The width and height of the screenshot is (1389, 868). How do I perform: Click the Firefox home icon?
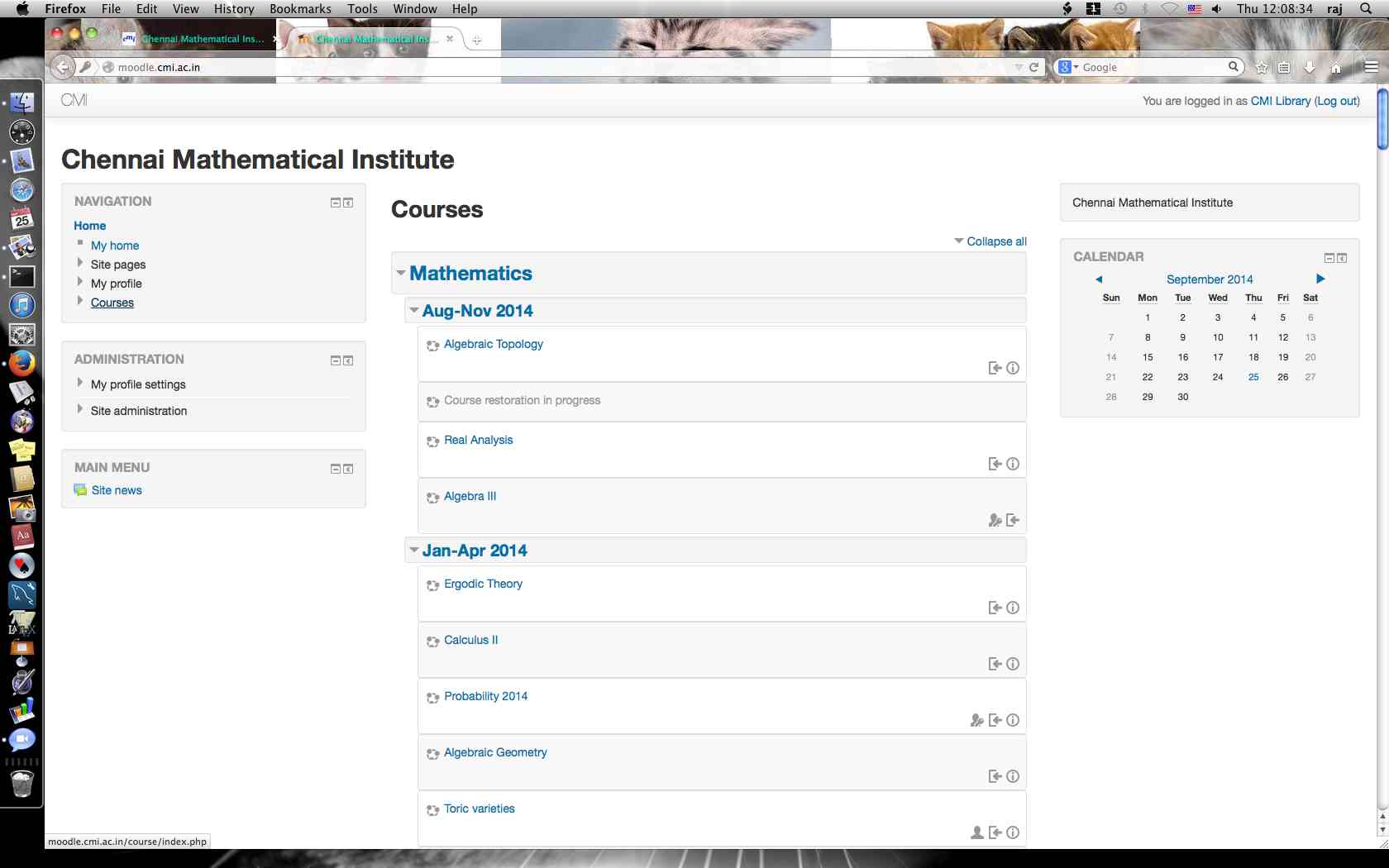(x=1336, y=68)
